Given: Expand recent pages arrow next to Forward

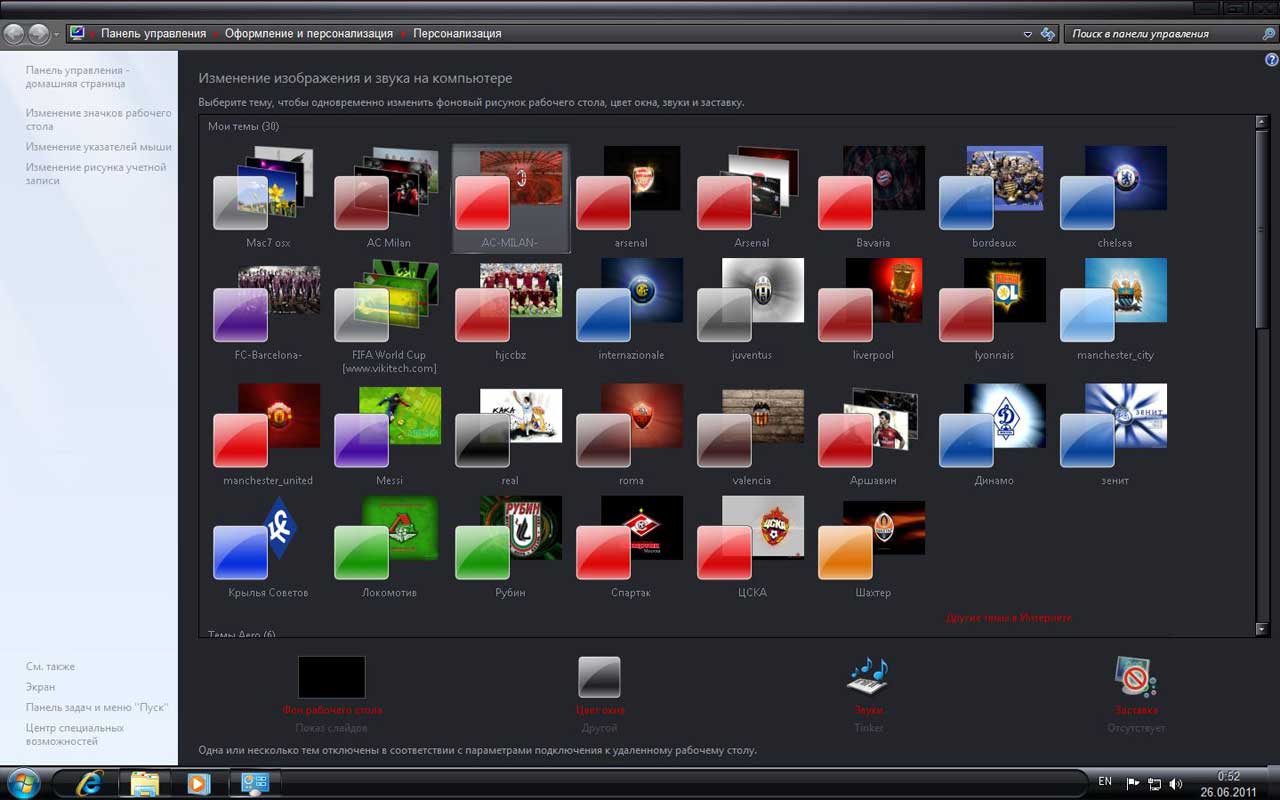Looking at the screenshot, I should [x=57, y=34].
